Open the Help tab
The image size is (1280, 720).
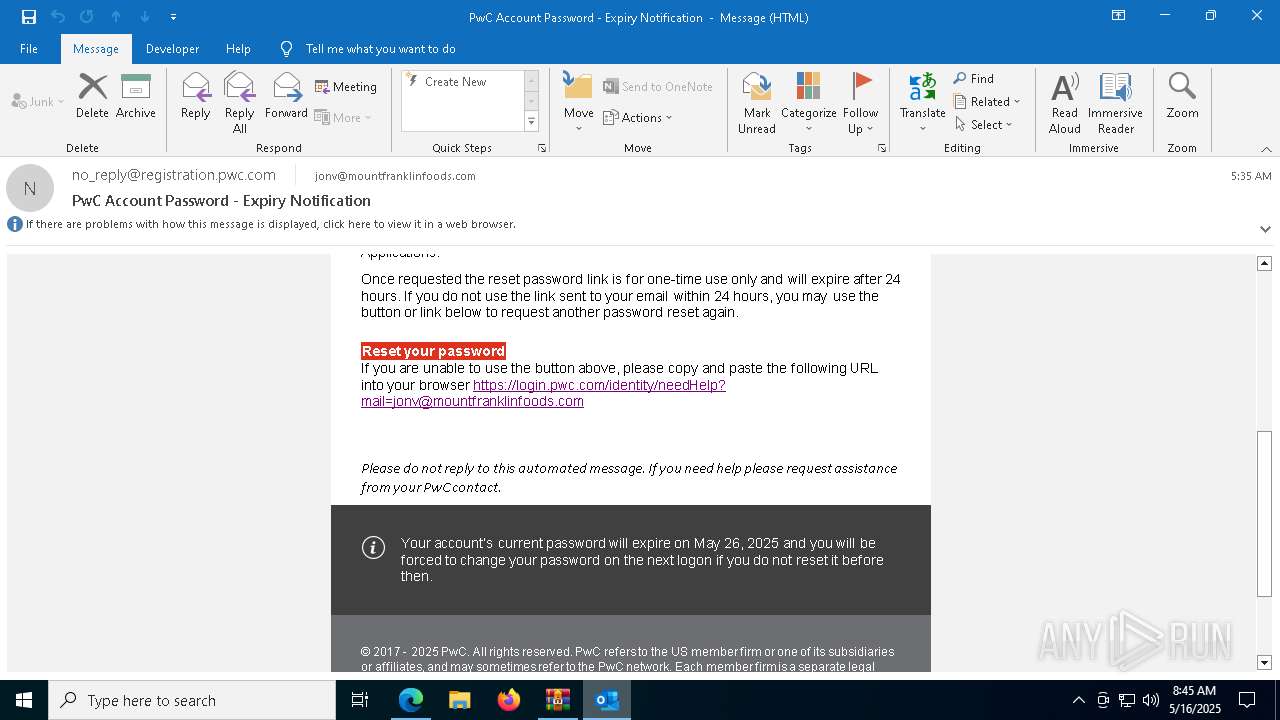pyautogui.click(x=238, y=49)
